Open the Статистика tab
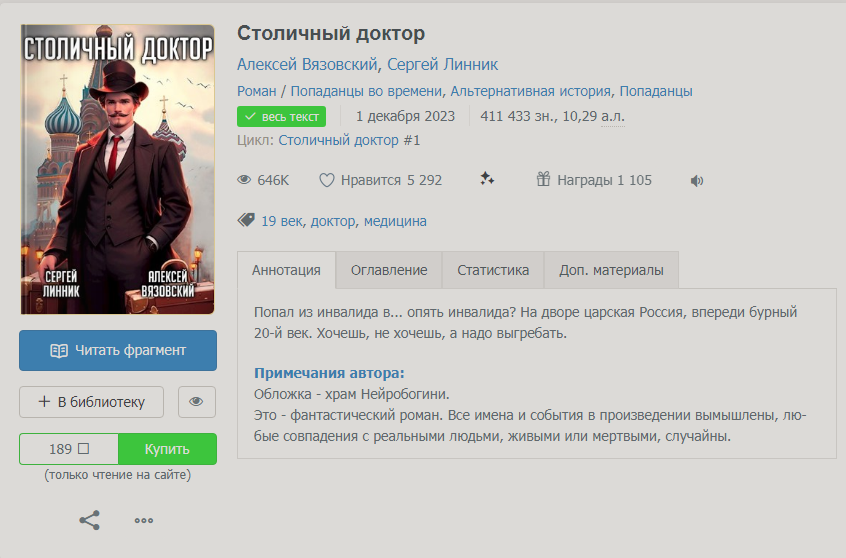The height and width of the screenshot is (558, 846). 493,270
